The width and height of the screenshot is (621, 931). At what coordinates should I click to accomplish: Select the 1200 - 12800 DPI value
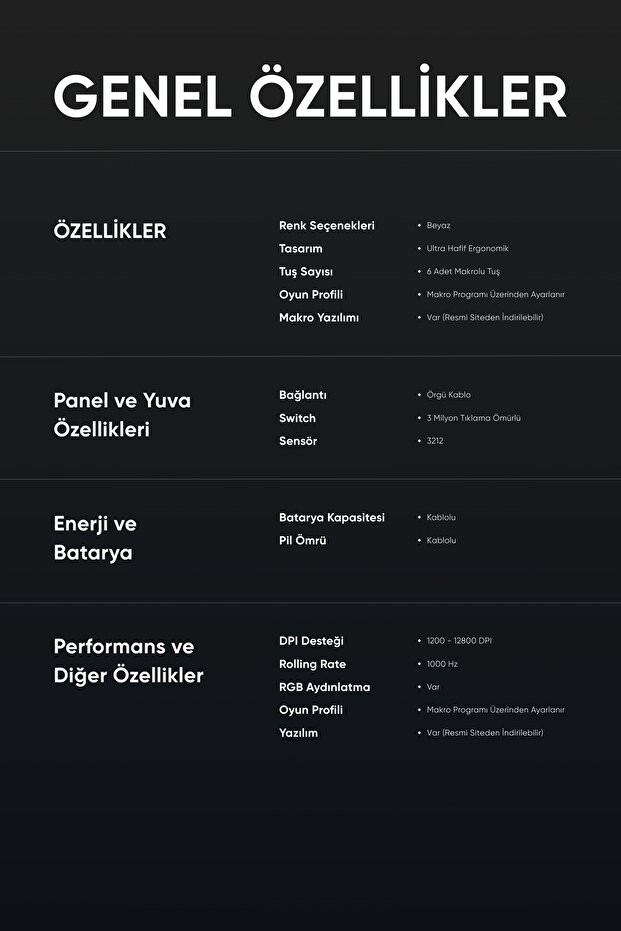coord(459,641)
